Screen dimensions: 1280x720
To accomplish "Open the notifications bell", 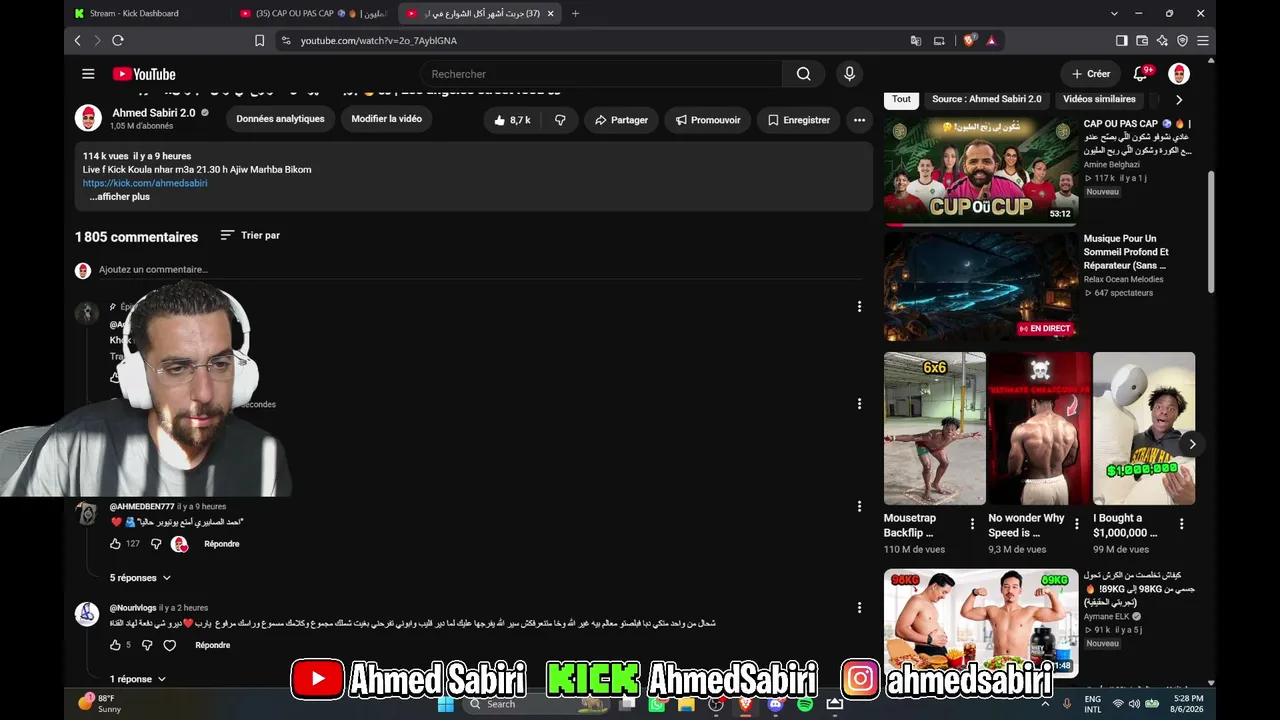I will click(x=1140, y=74).
